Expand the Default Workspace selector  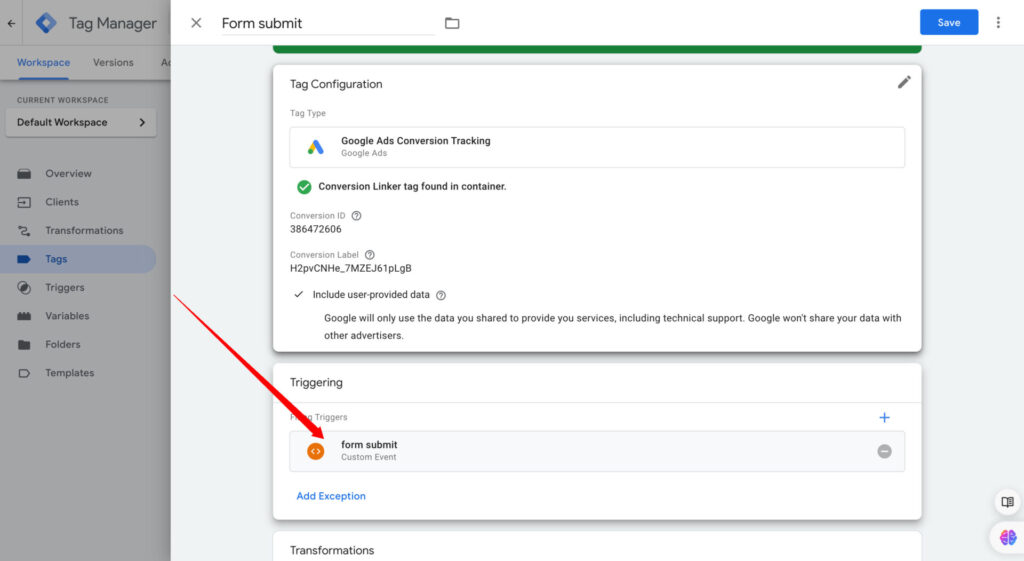(x=81, y=122)
